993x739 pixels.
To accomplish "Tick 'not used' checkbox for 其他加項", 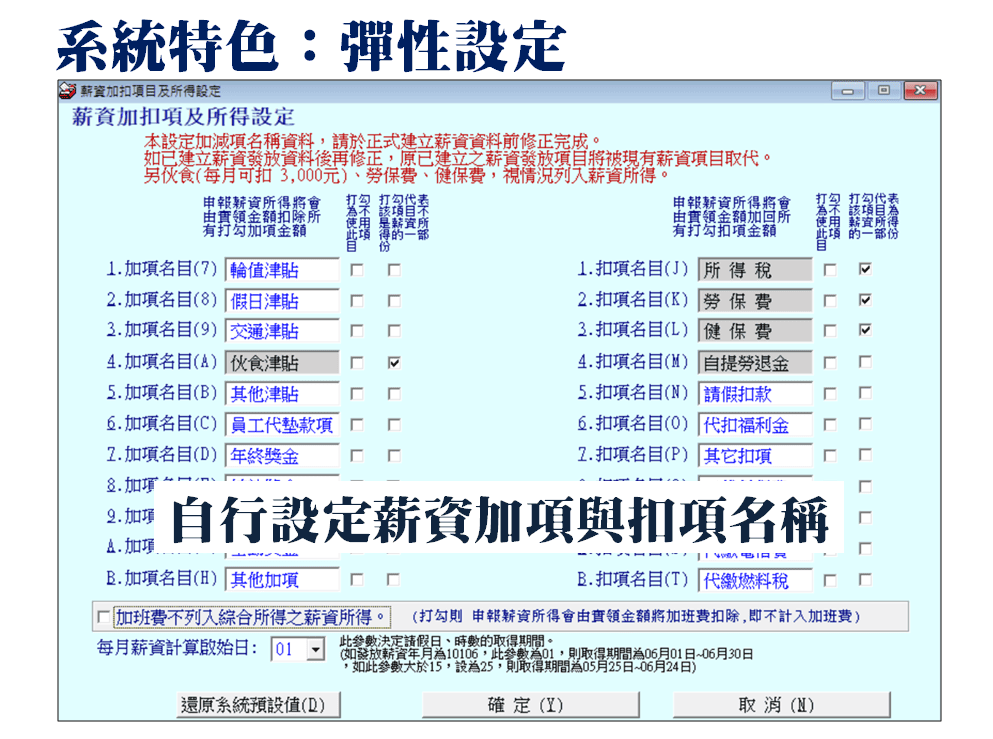I will 357,579.
